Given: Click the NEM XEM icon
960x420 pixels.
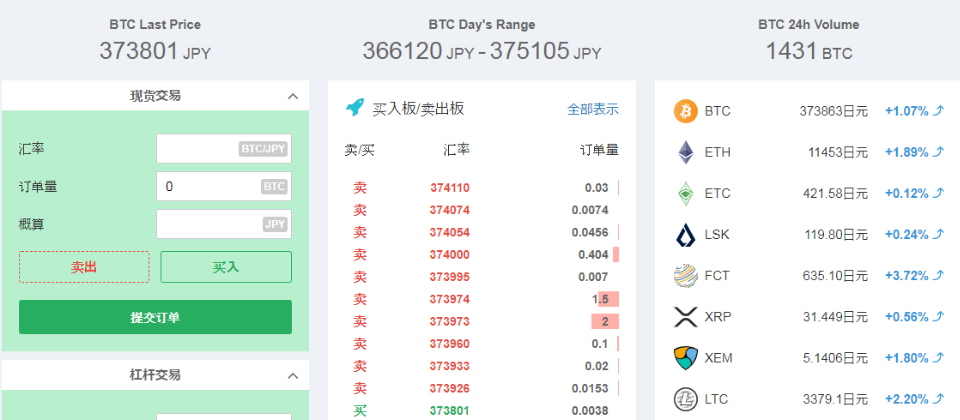Looking at the screenshot, I should pos(686,358).
